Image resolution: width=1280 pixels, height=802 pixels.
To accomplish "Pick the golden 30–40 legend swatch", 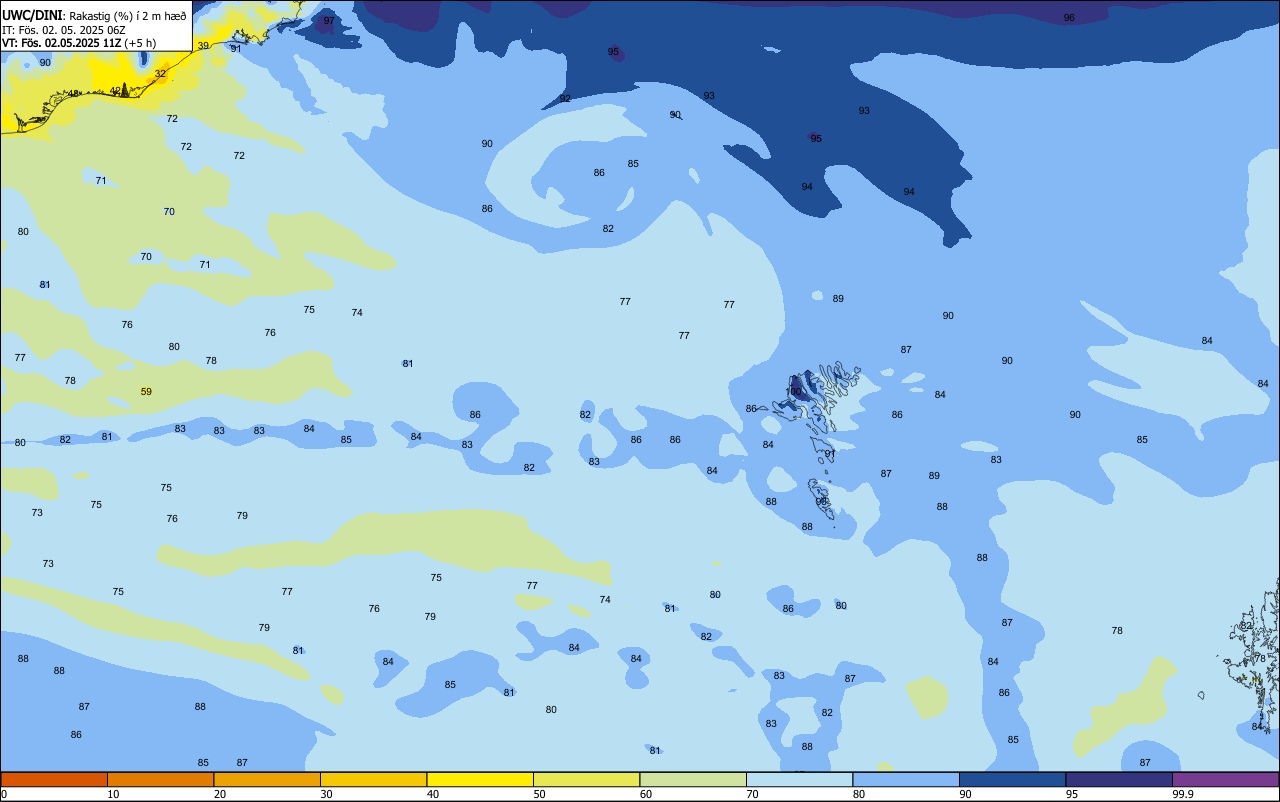I will click(373, 779).
